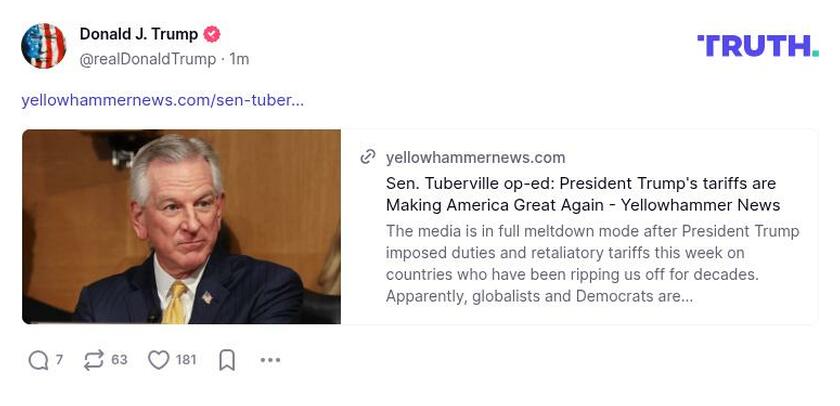
Task: Click the 181 likes count
Action: 186,360
